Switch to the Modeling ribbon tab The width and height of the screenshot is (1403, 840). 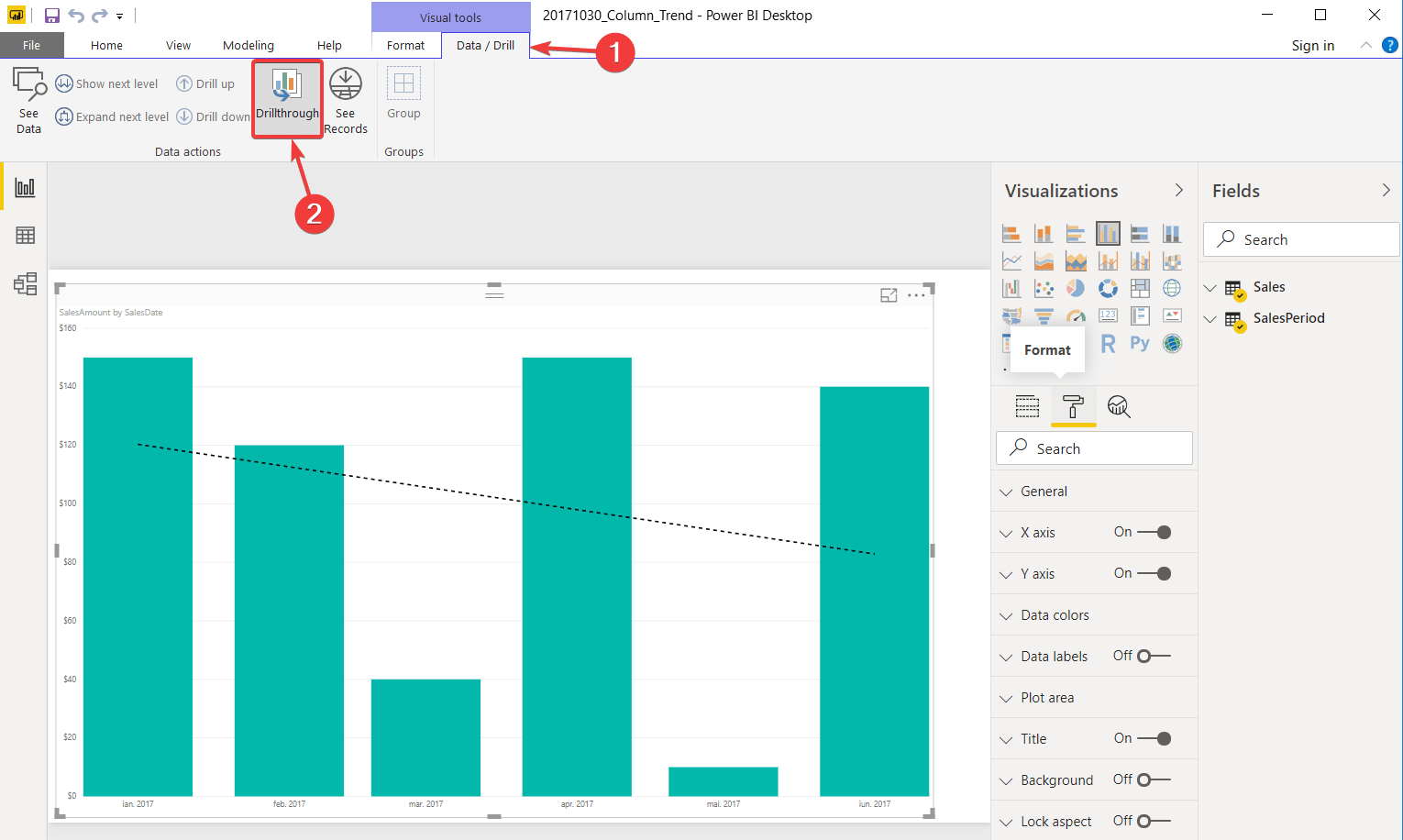(248, 45)
